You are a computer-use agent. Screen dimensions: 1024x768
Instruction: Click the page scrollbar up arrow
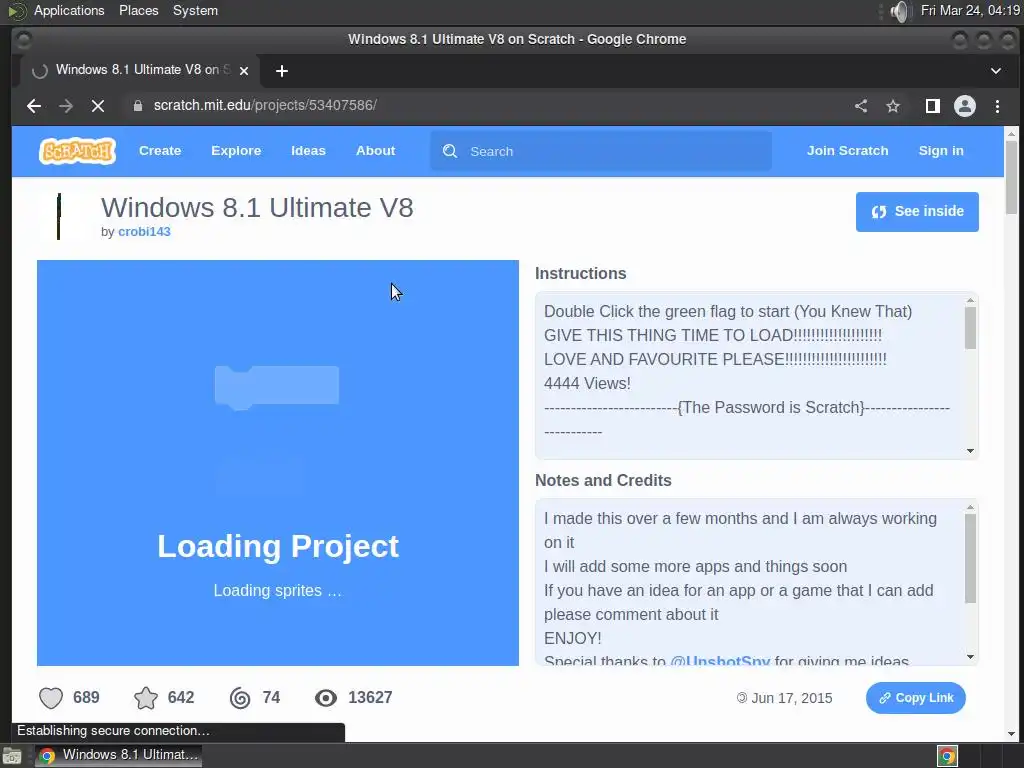pyautogui.click(x=1012, y=133)
